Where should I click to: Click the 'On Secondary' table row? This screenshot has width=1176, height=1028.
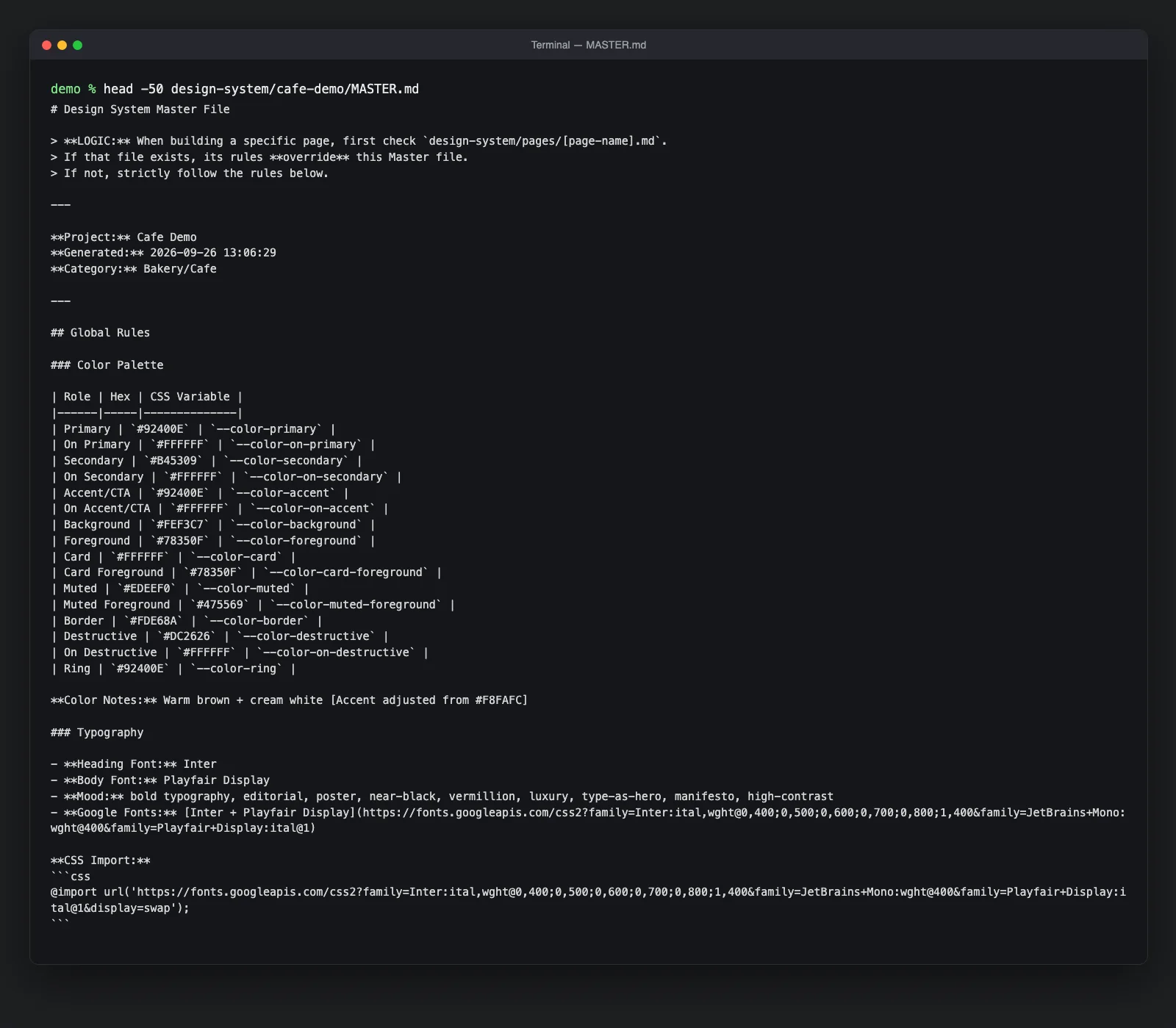click(226, 477)
